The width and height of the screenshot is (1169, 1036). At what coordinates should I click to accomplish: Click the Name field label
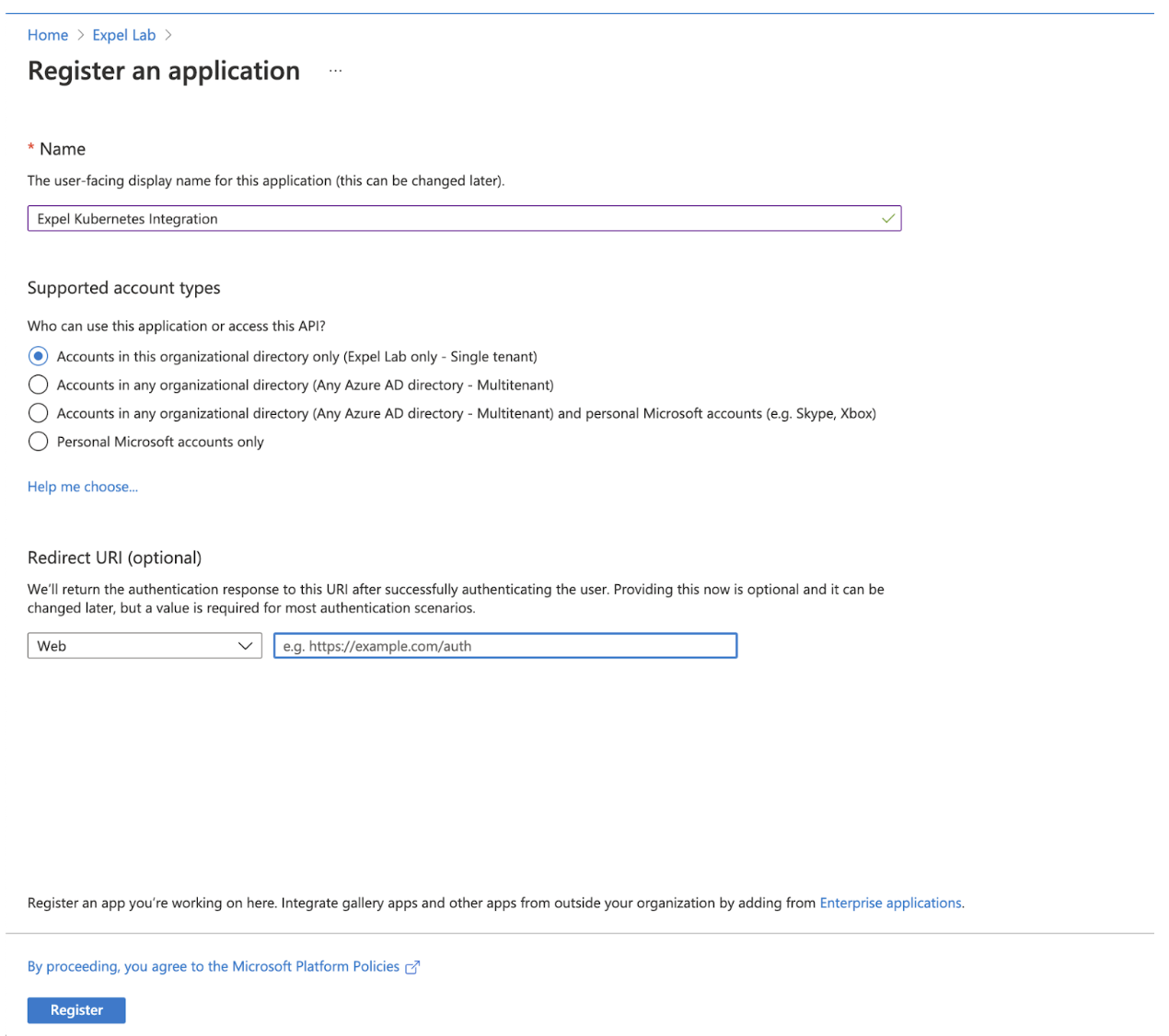[62, 149]
